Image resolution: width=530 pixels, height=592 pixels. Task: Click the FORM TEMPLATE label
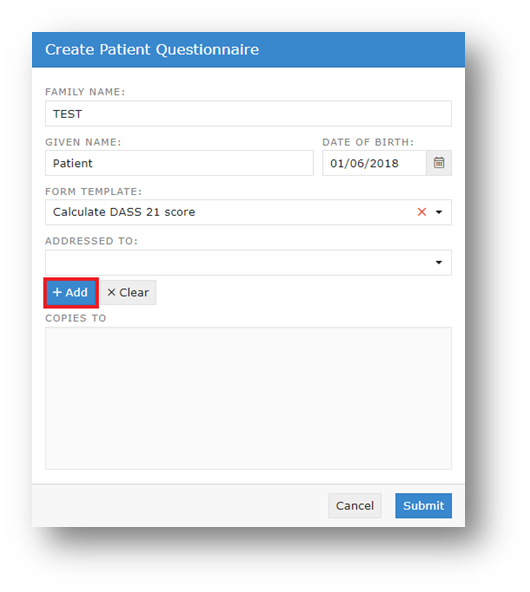(x=93, y=191)
